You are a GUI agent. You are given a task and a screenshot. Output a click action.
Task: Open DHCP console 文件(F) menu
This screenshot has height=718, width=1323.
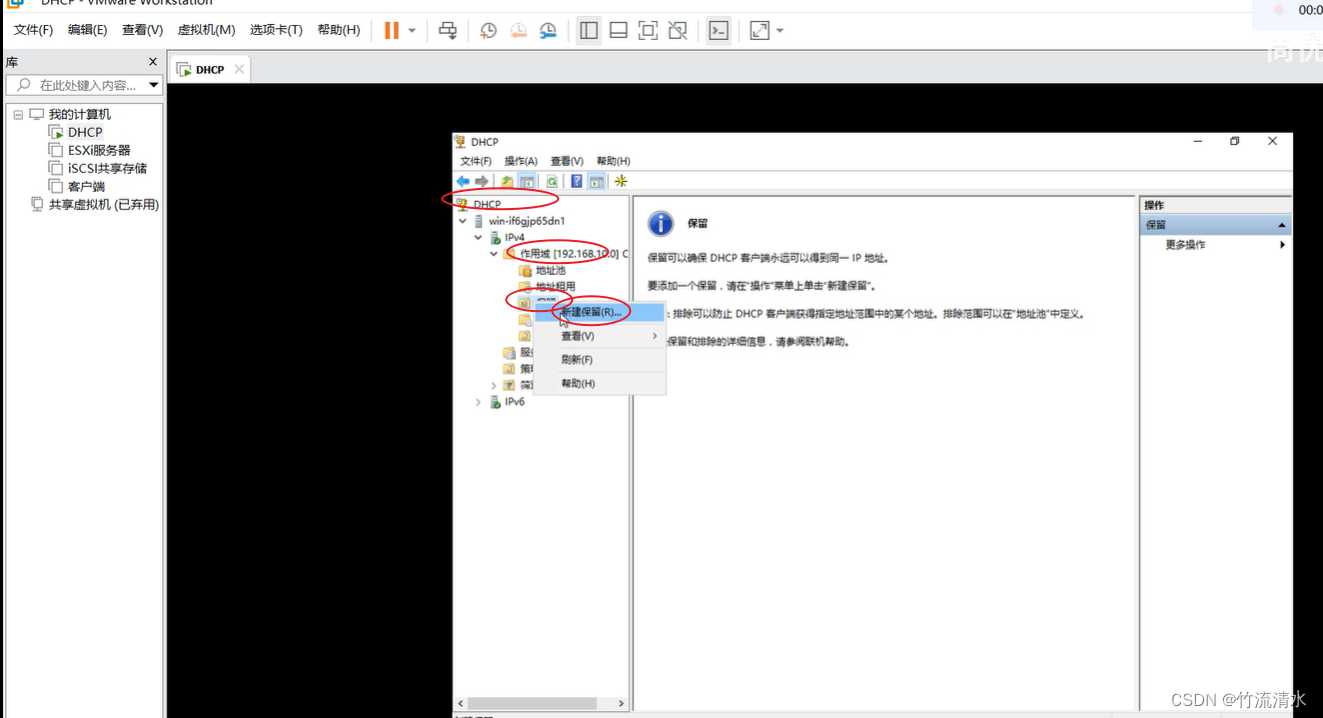[x=476, y=161]
